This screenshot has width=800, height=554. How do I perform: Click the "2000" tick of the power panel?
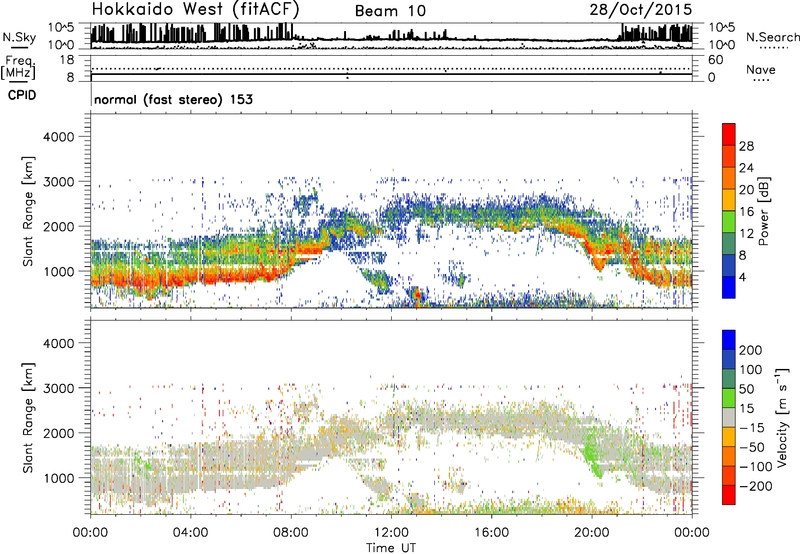coord(58,226)
